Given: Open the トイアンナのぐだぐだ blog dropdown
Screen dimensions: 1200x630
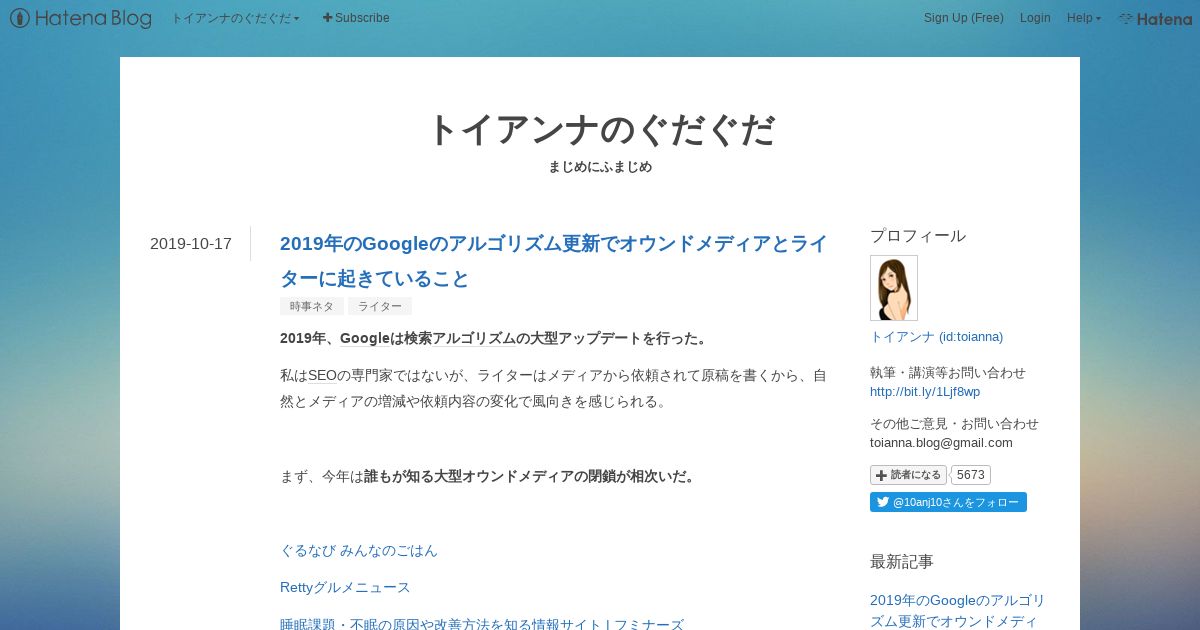Looking at the screenshot, I should [x=235, y=18].
